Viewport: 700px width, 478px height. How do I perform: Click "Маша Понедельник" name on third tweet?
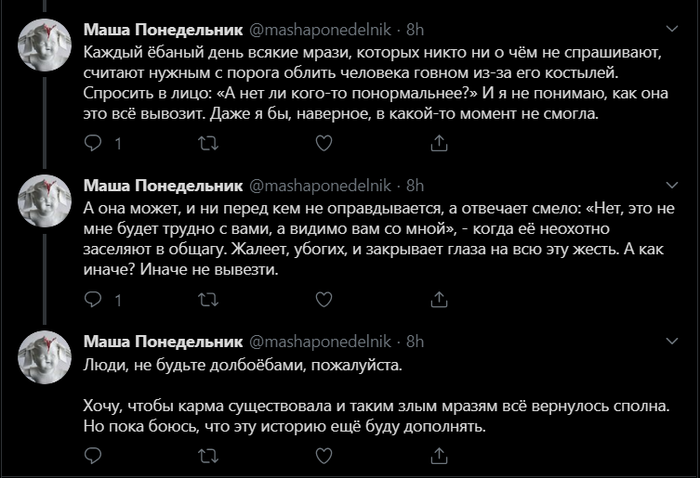tap(161, 341)
